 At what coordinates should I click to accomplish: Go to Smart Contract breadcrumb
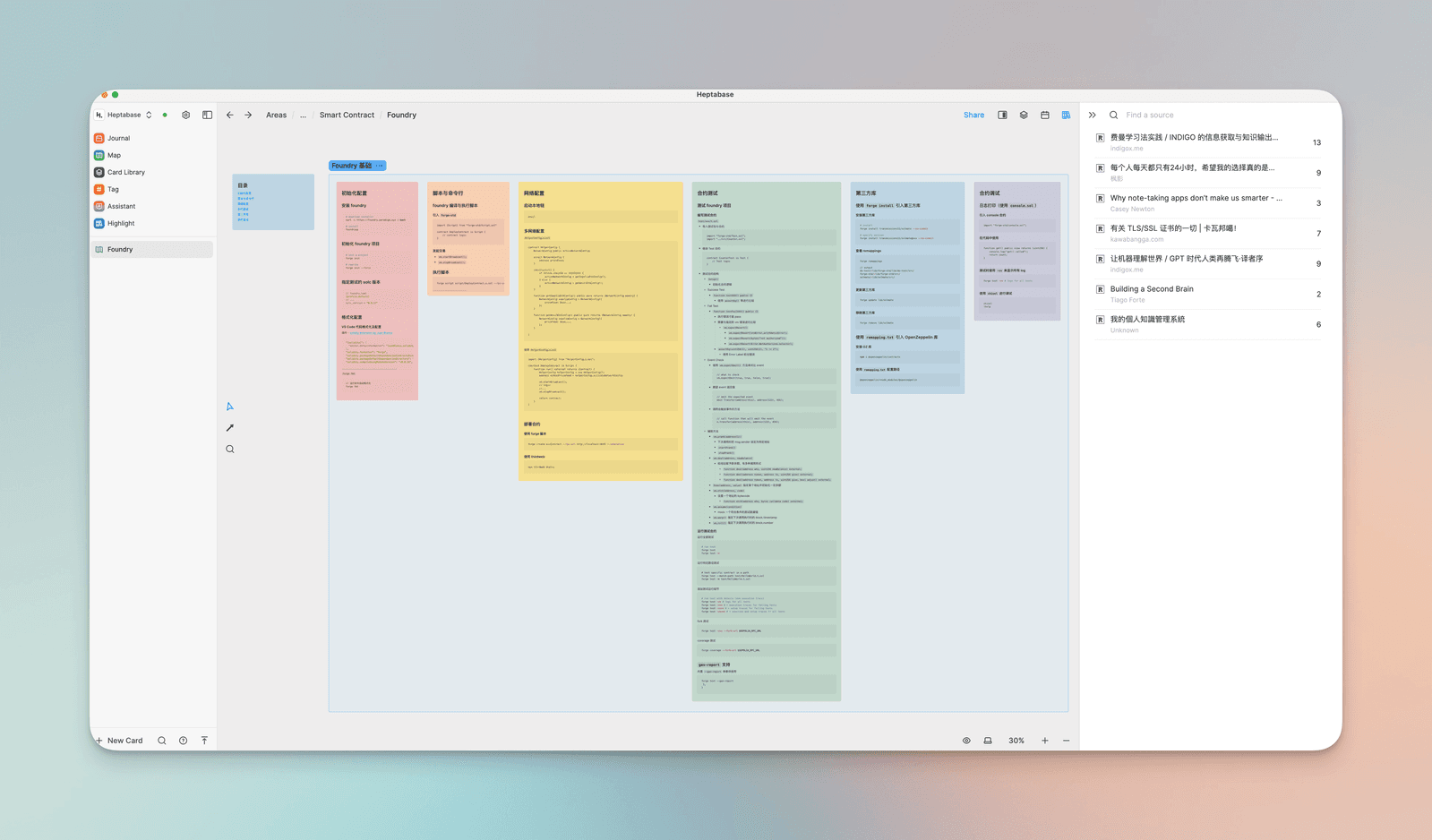pos(347,115)
